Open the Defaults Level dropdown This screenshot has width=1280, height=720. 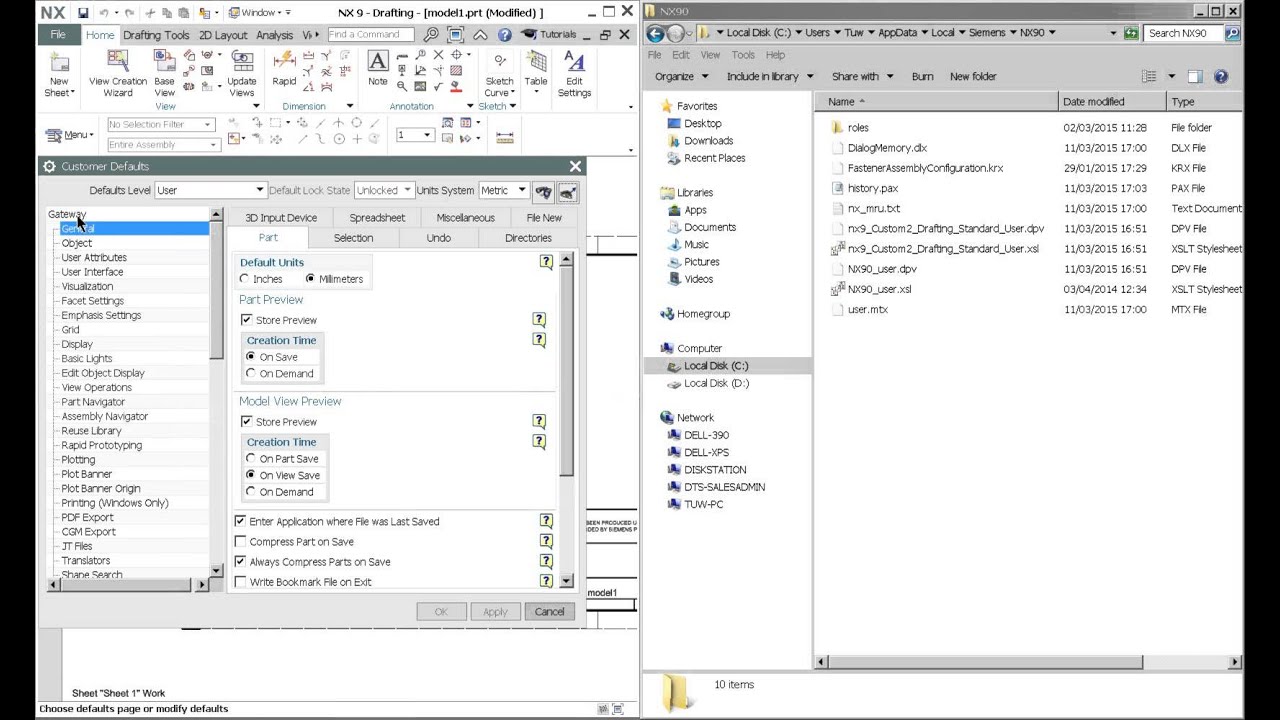tap(210, 190)
